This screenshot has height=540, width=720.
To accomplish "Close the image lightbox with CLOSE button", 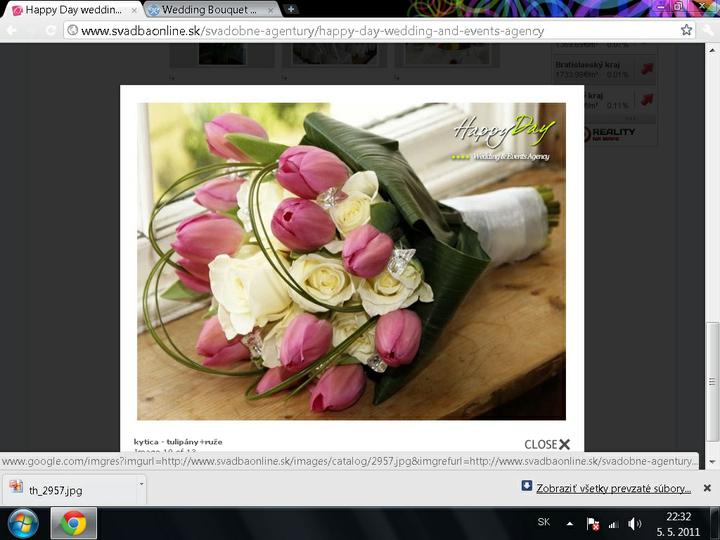I will pyautogui.click(x=546, y=444).
